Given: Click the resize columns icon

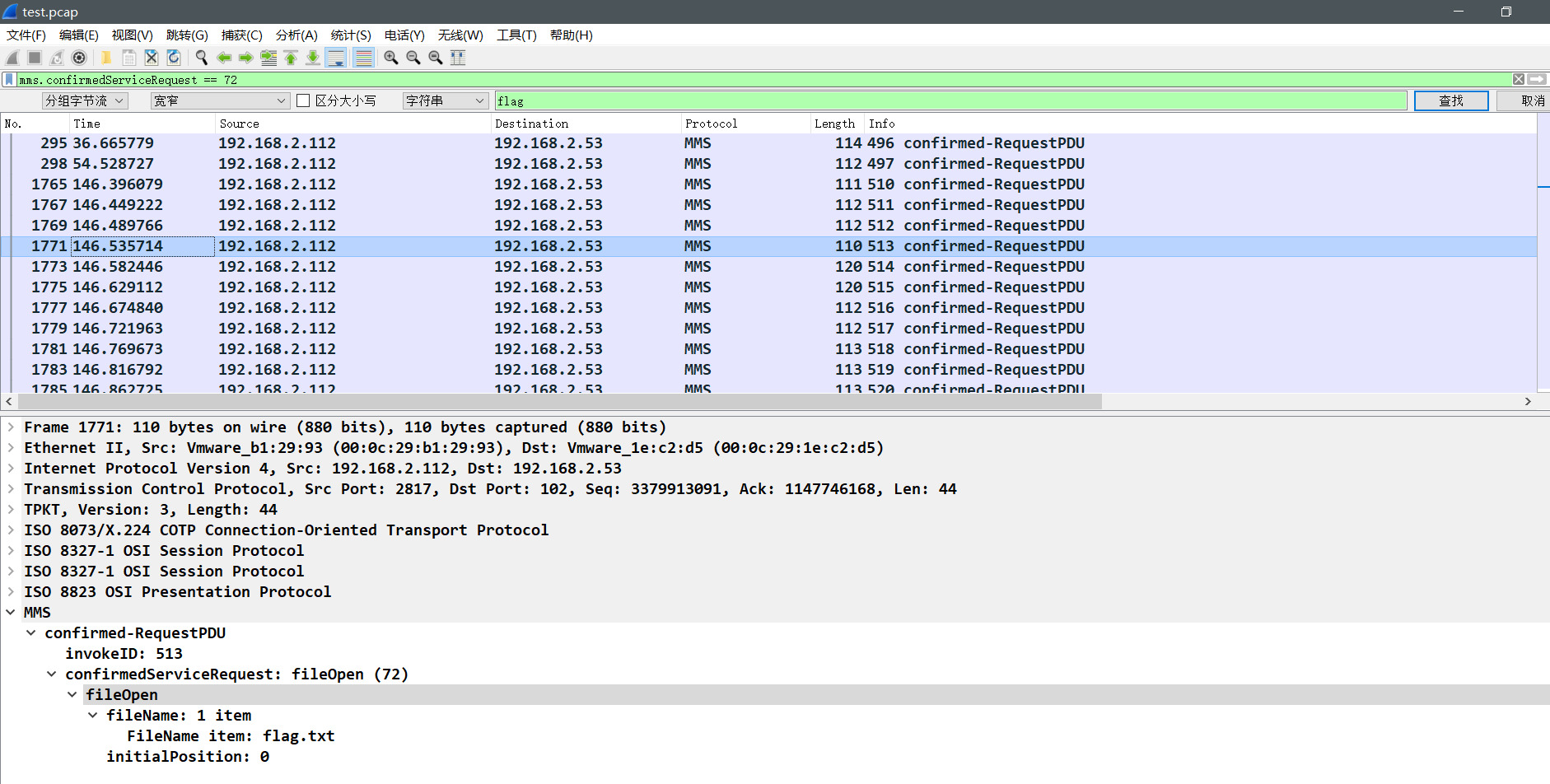Looking at the screenshot, I should coord(458,58).
